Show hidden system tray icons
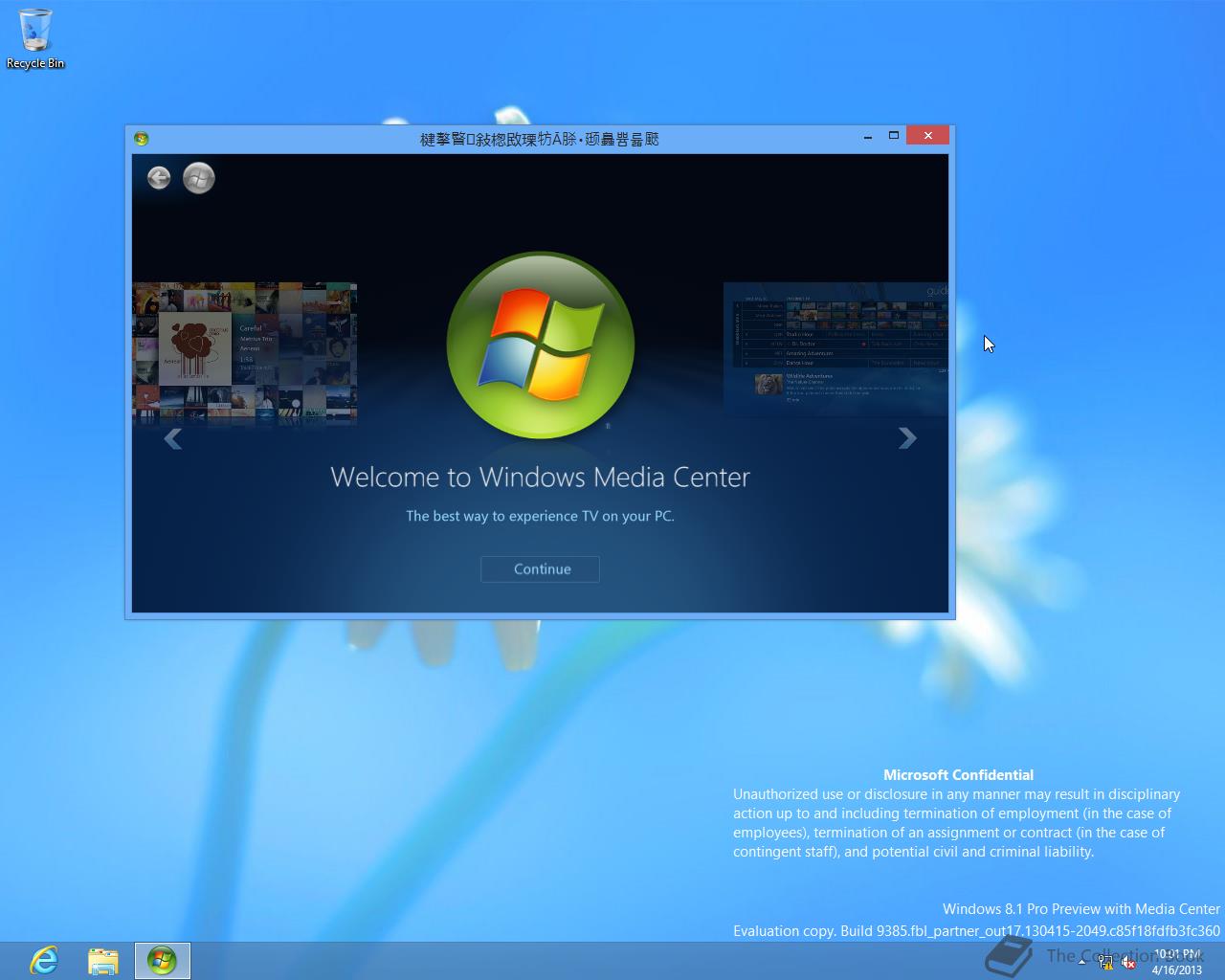The width and height of the screenshot is (1225, 980). click(1081, 962)
